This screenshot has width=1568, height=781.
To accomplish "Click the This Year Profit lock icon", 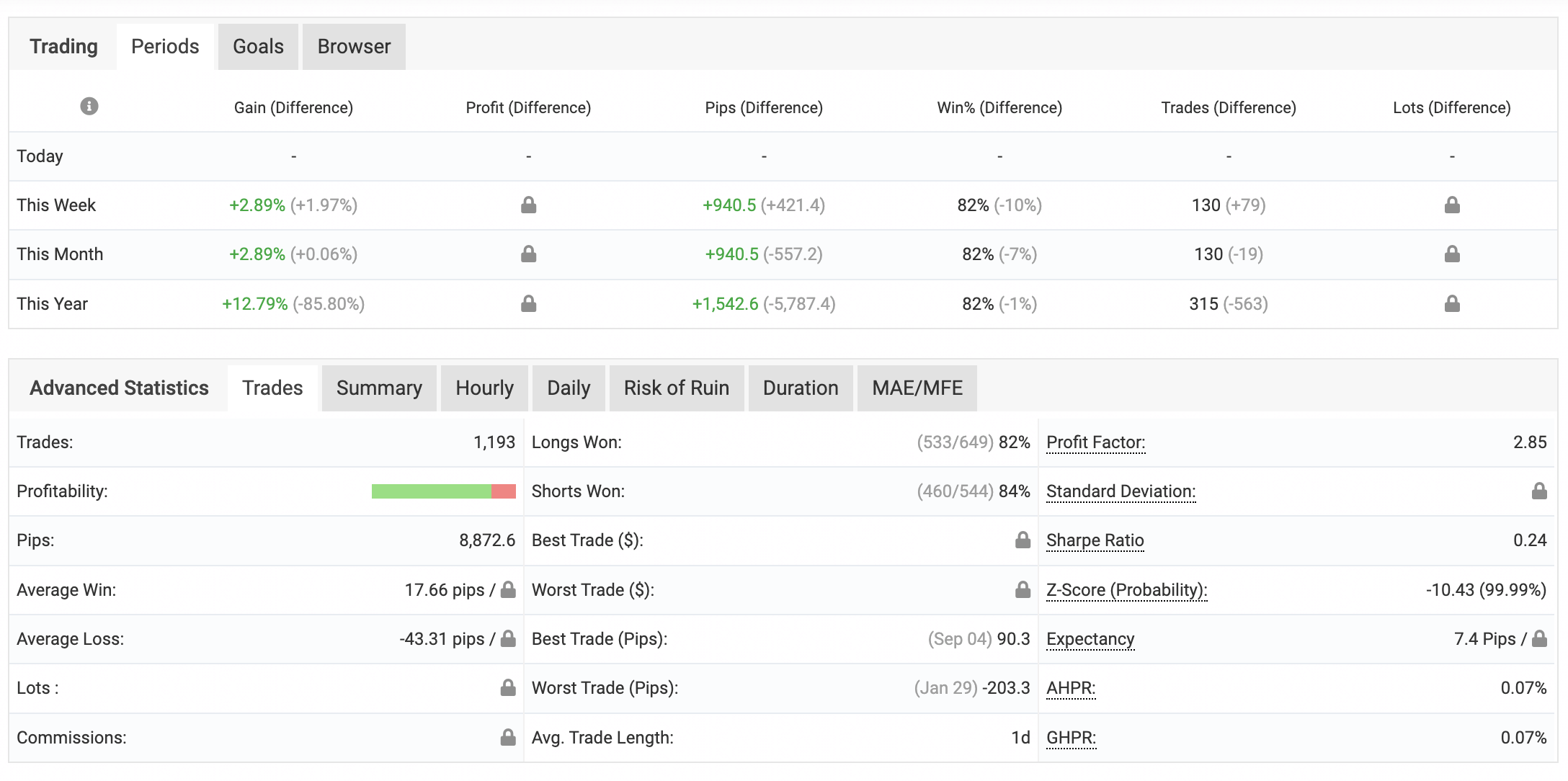I will pyautogui.click(x=528, y=304).
